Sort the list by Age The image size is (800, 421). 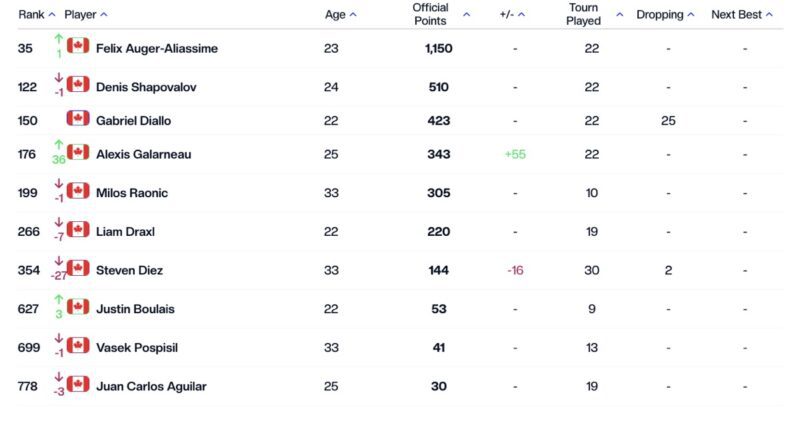pos(340,15)
